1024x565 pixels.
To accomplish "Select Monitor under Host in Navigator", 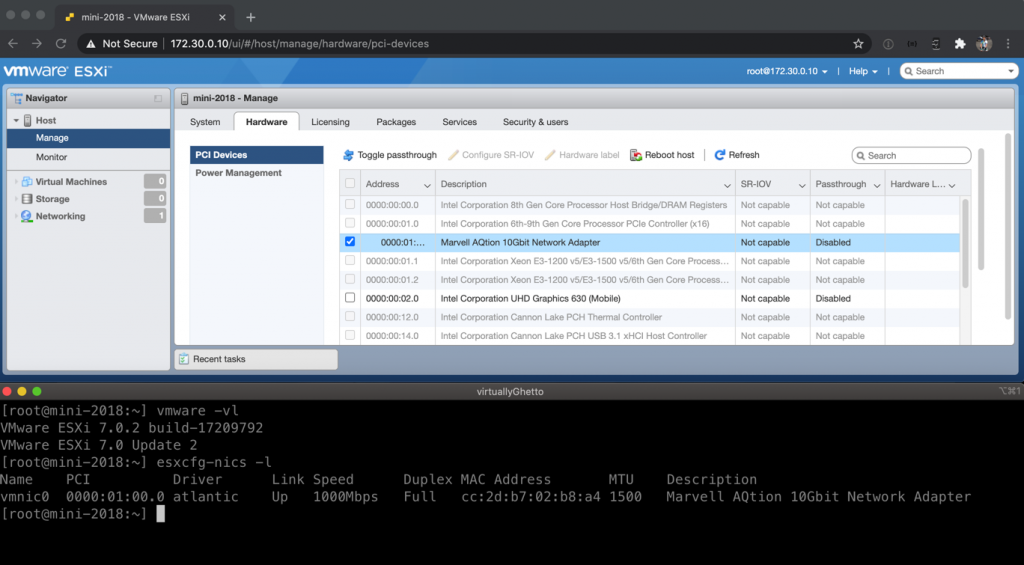I will (52, 157).
